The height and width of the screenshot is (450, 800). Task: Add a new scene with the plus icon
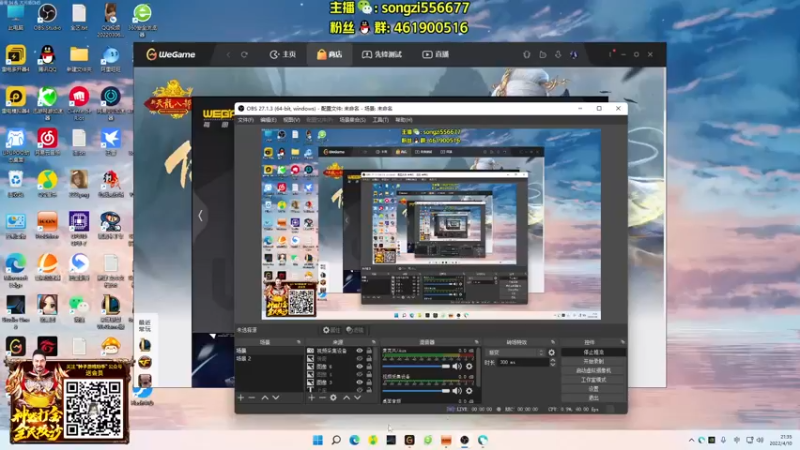tap(241, 397)
